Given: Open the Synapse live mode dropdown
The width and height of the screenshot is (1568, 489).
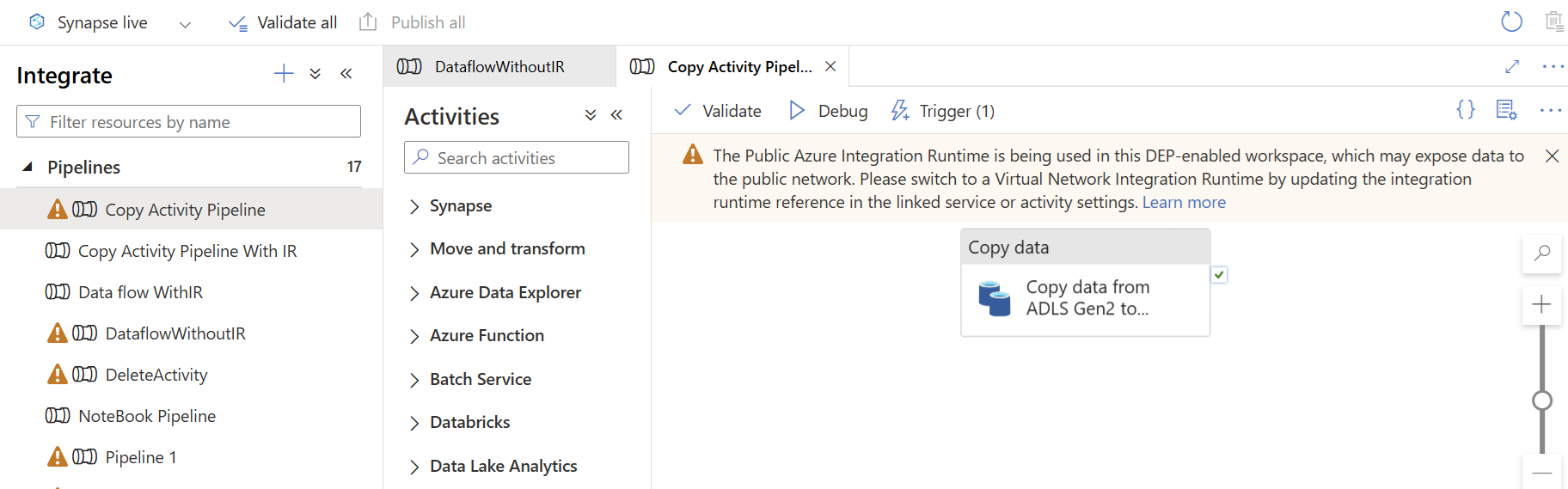Looking at the screenshot, I should (185, 24).
